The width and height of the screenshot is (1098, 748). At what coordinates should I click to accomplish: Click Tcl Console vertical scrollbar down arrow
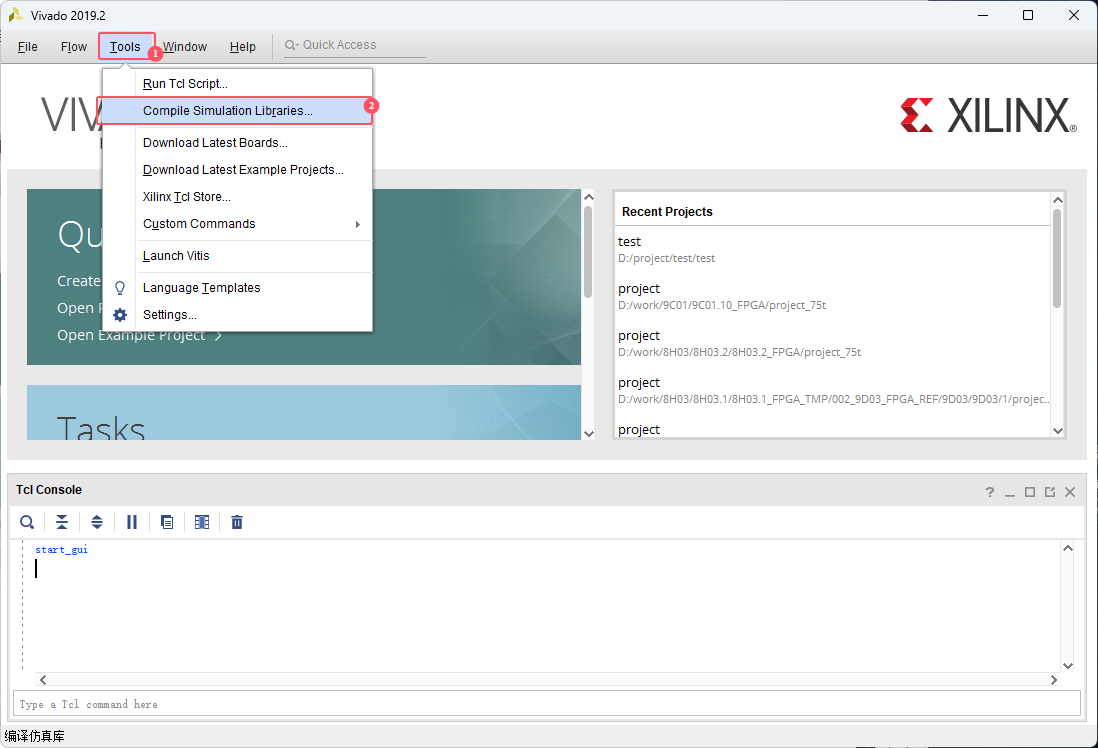pos(1067,666)
